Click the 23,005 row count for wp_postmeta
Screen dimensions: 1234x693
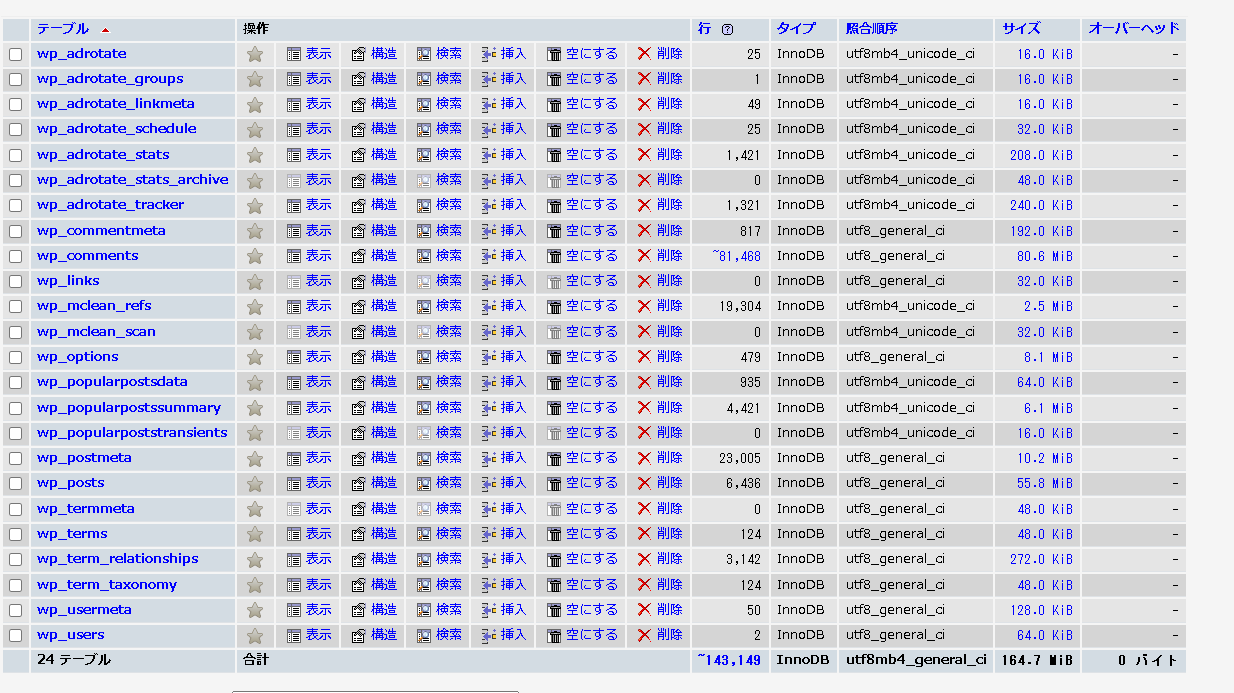(x=740, y=458)
